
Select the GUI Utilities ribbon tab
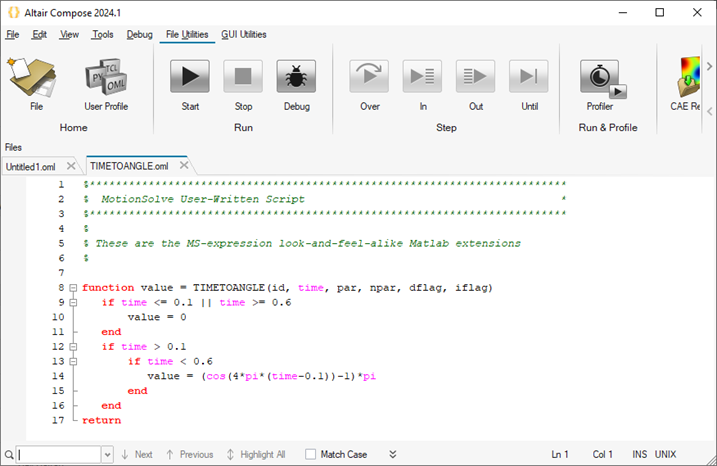coord(244,34)
